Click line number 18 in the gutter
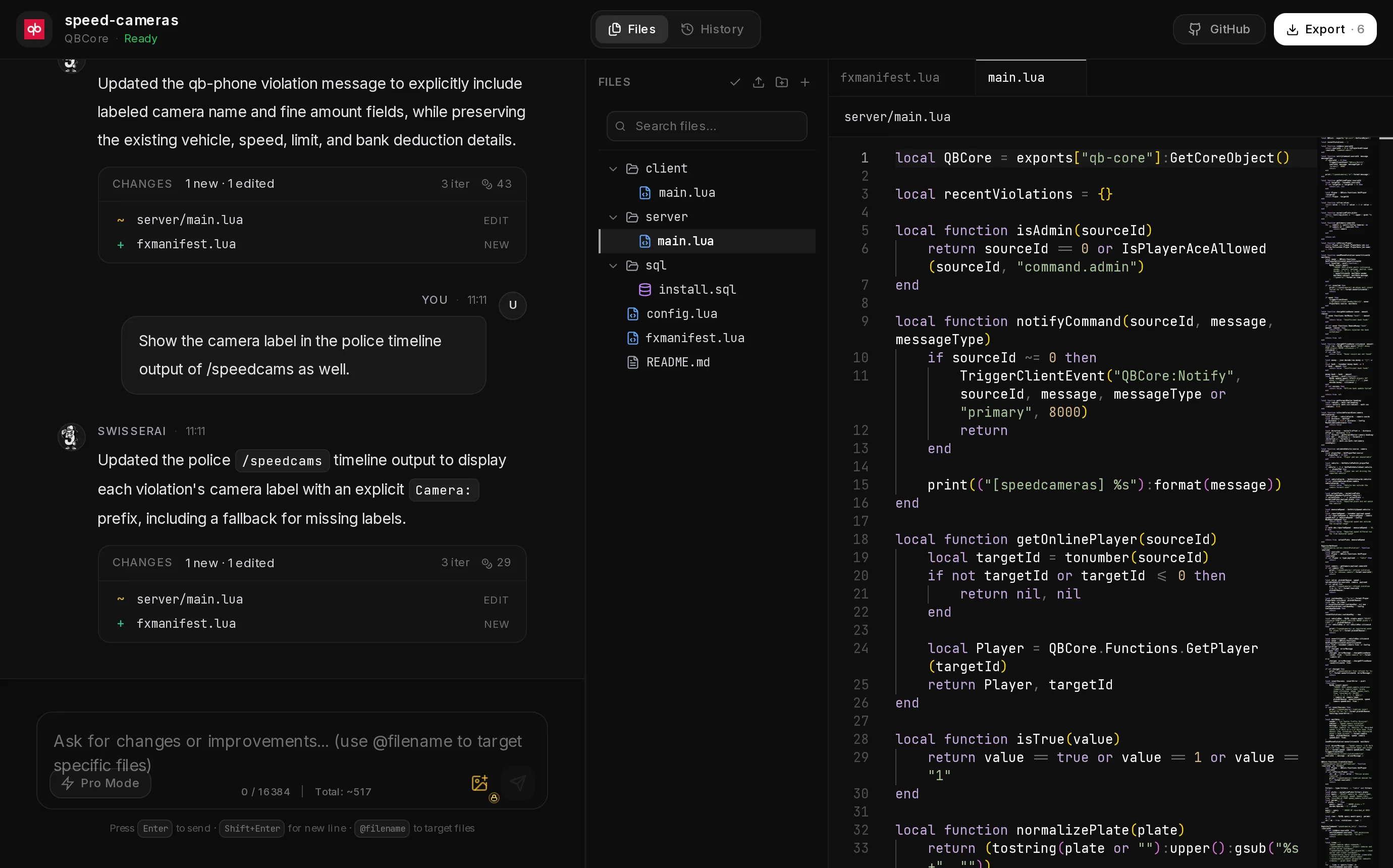The height and width of the screenshot is (868, 1393). (x=861, y=539)
